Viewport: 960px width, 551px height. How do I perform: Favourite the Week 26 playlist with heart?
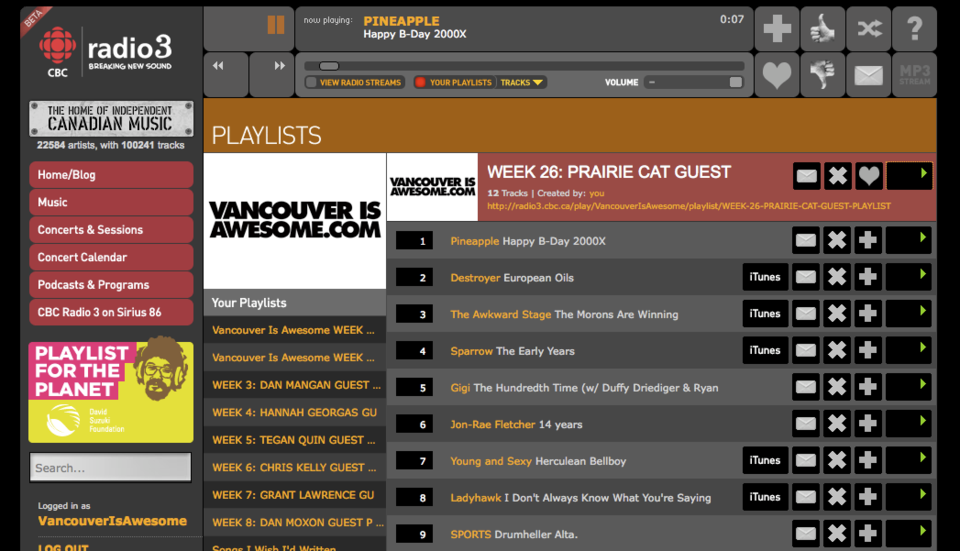pyautogui.click(x=869, y=176)
